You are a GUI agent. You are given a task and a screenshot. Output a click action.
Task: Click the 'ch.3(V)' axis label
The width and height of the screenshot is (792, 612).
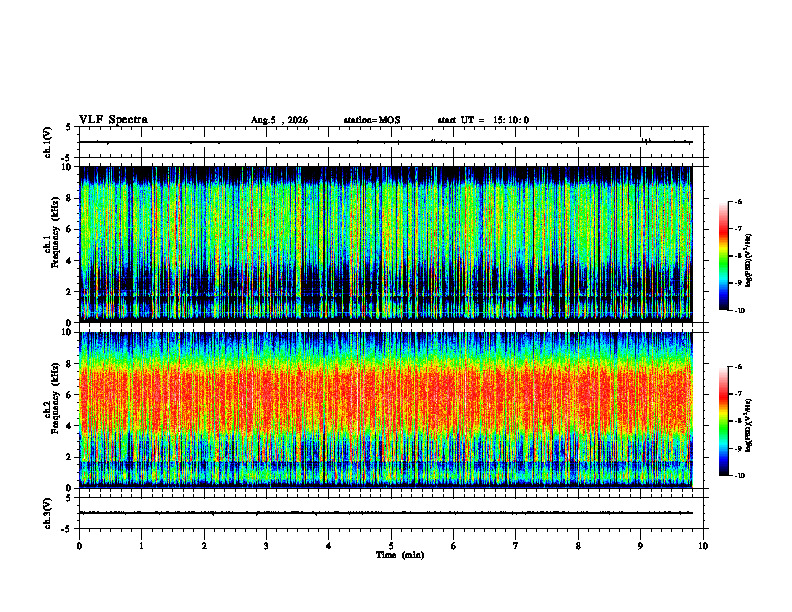(x=48, y=513)
